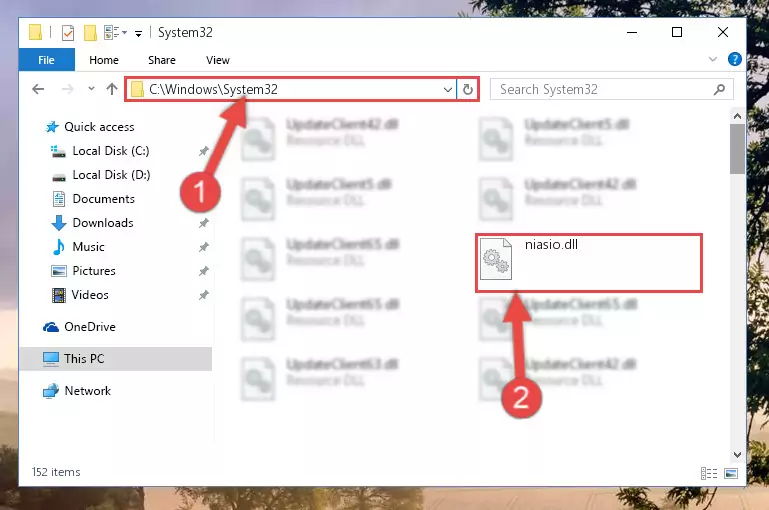The image size is (769, 510).
Task: Select the niasio.dll file name
Action: 551,244
